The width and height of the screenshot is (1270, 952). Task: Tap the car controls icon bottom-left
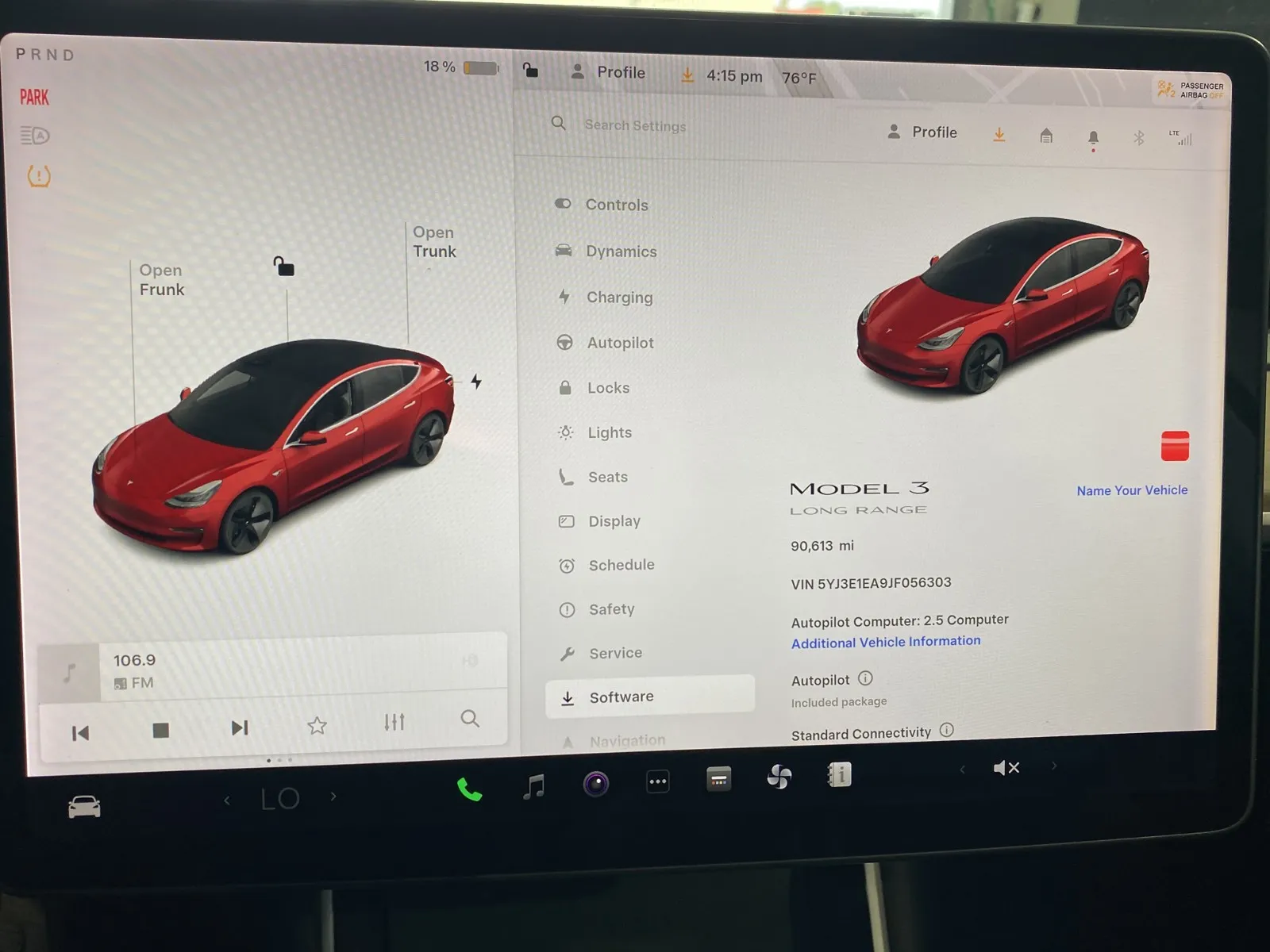coord(84,807)
